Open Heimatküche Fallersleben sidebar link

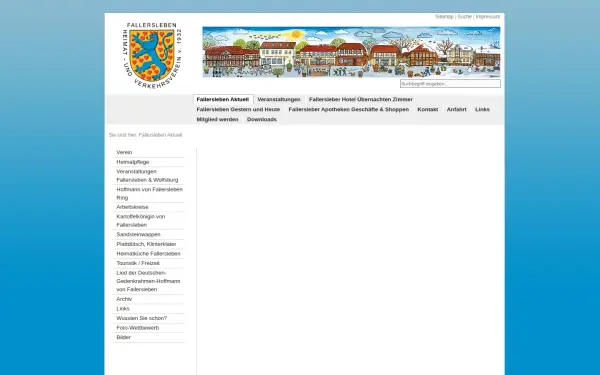click(148, 254)
